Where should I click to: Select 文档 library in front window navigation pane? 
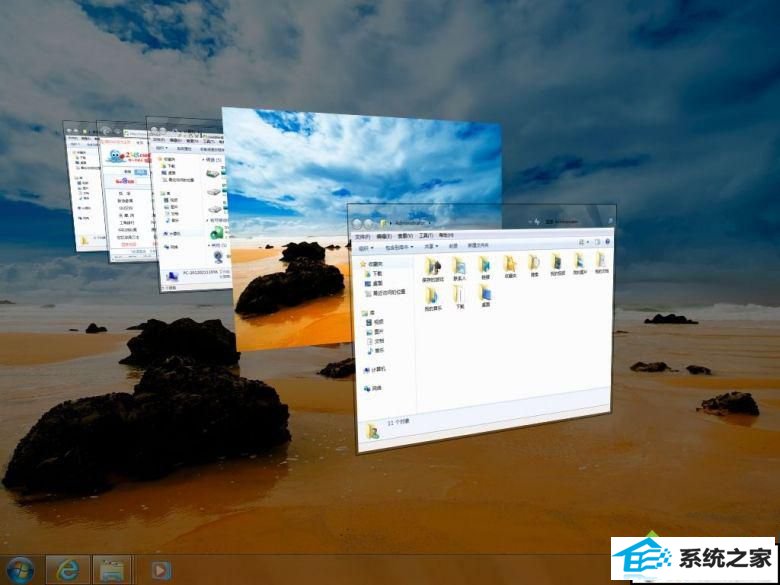pos(375,341)
